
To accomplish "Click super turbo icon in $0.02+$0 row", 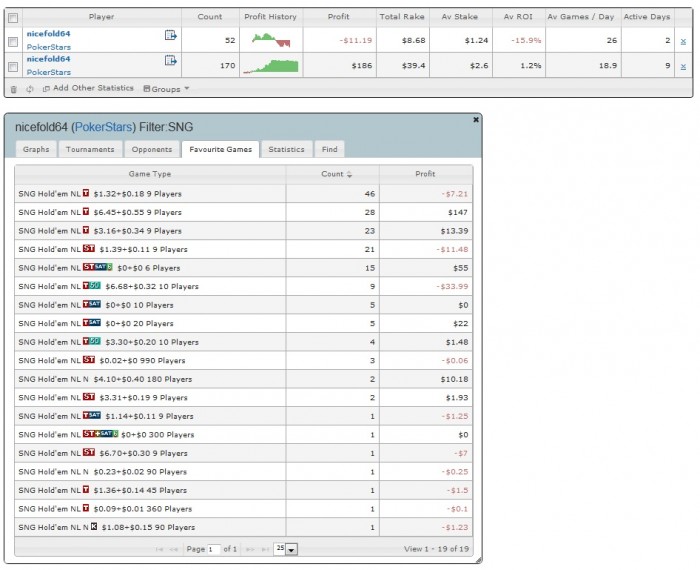I will tap(89, 360).
